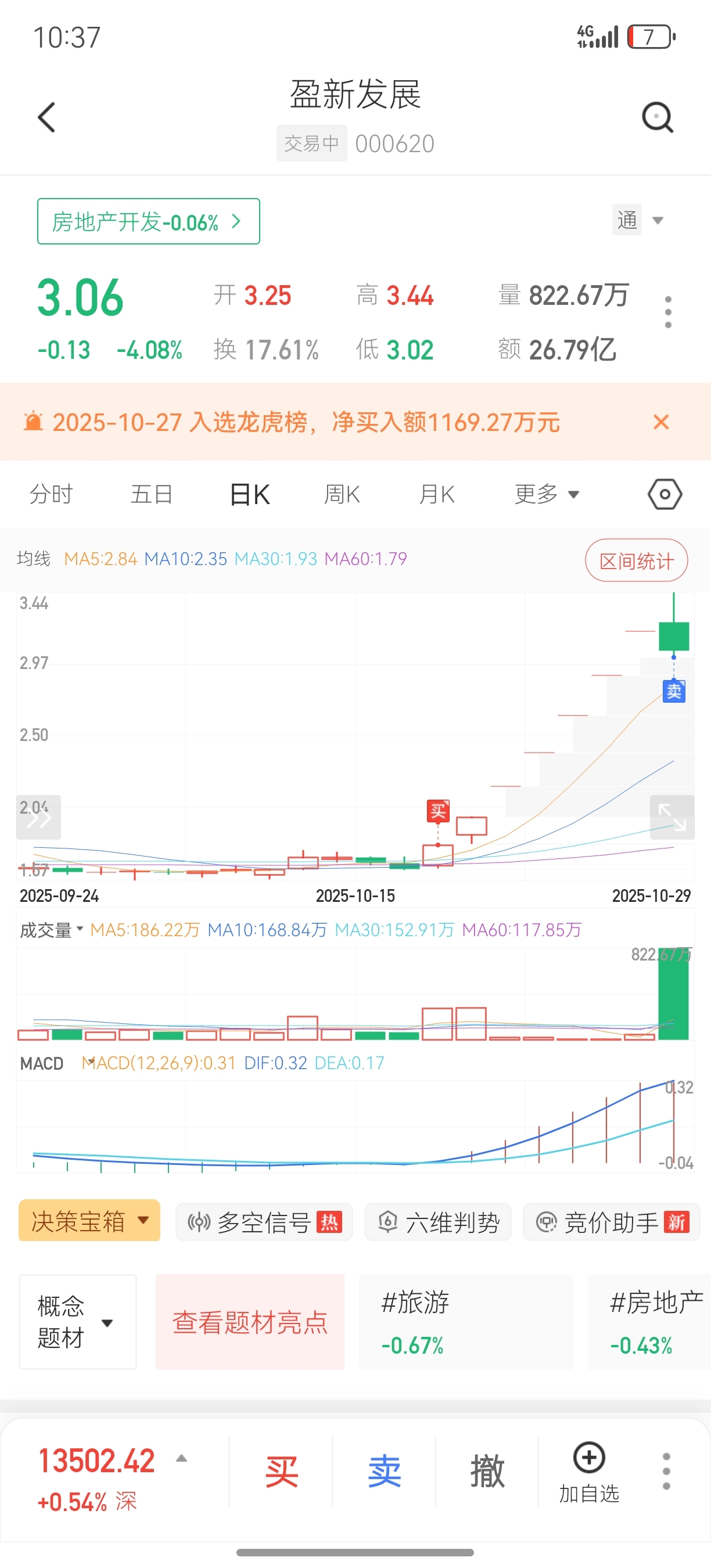
Task: Tap blue 卖 sell button
Action: click(x=384, y=1471)
